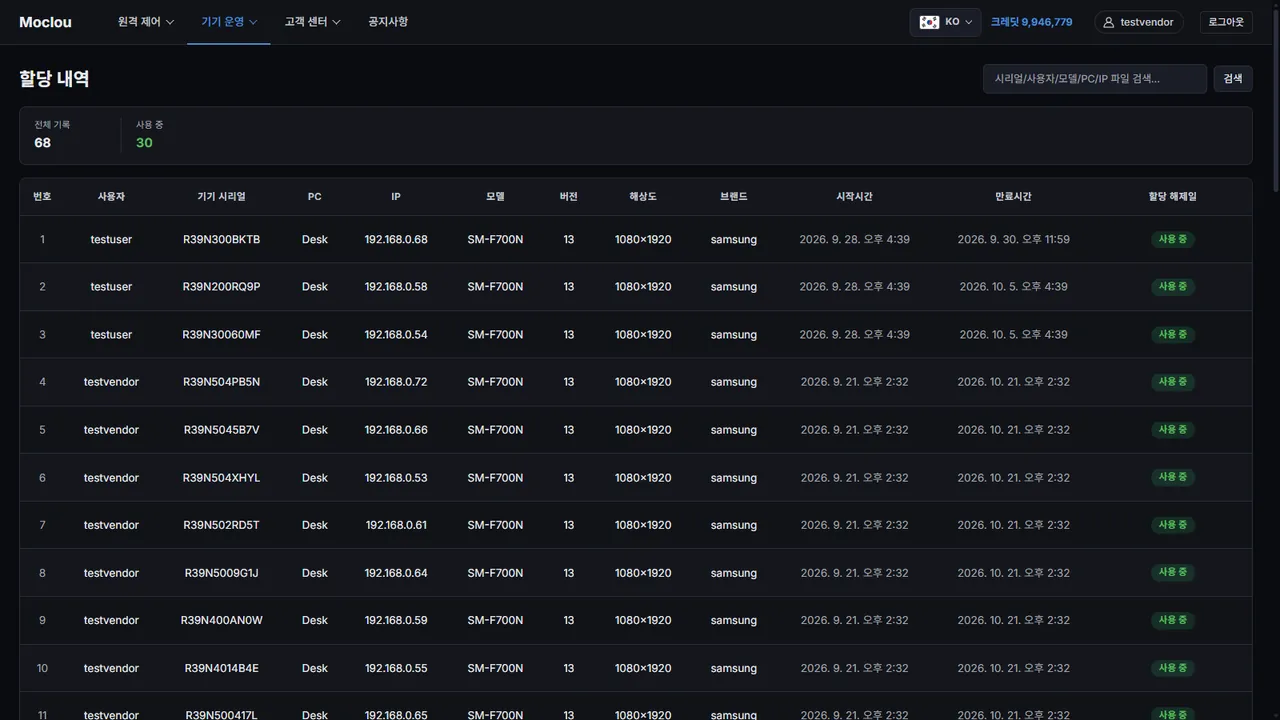Select IP address 192.168.0.72

[396, 382]
